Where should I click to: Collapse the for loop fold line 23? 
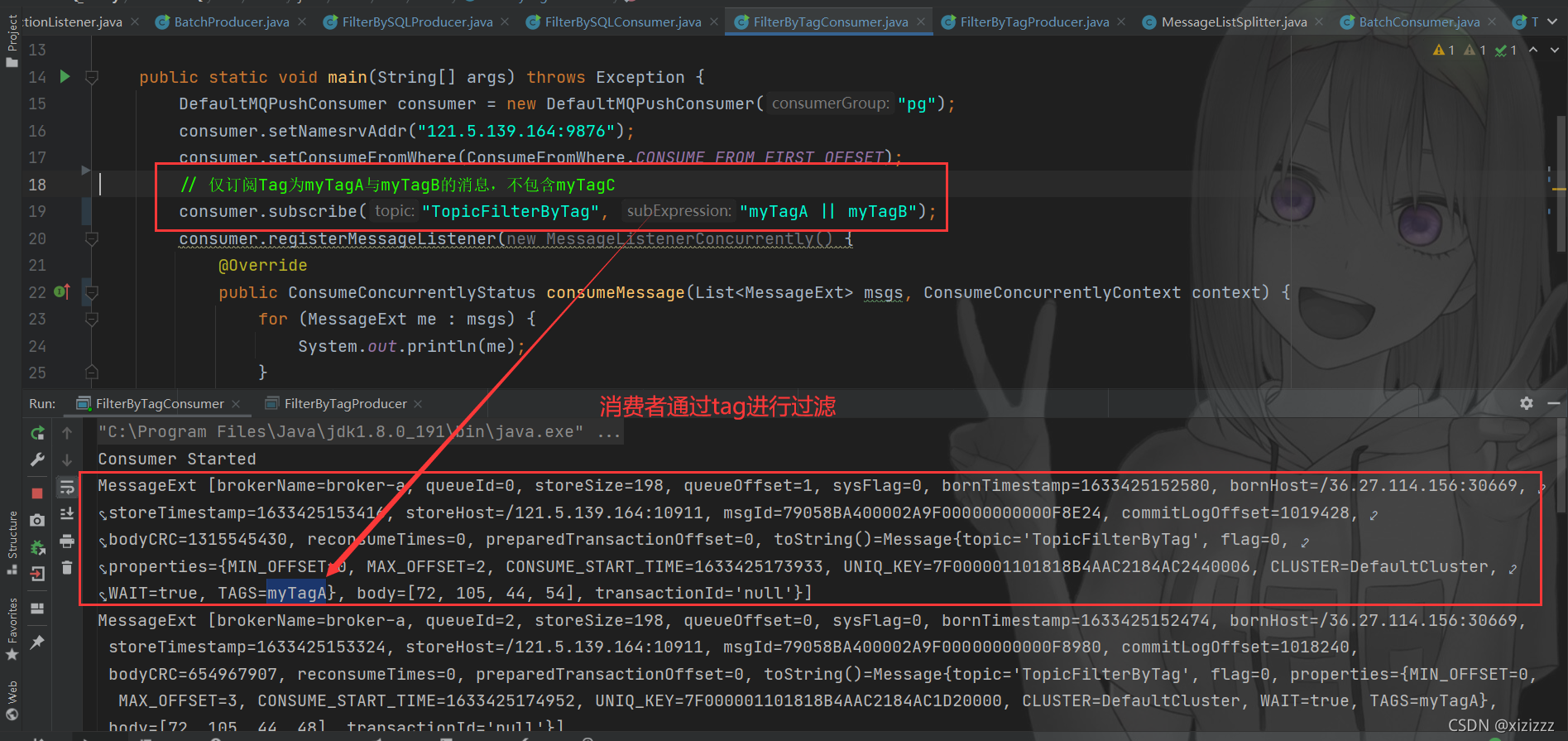click(92, 319)
